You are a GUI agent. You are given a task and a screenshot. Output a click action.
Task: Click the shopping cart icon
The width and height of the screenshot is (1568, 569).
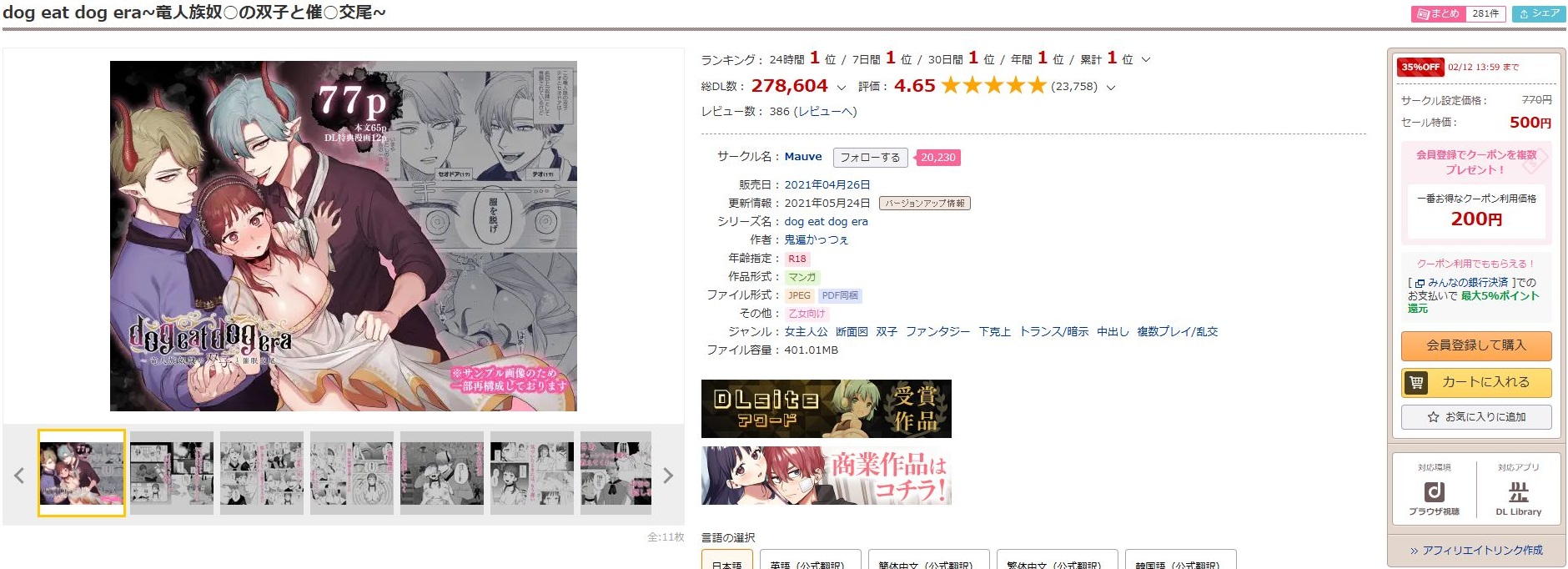[1416, 383]
